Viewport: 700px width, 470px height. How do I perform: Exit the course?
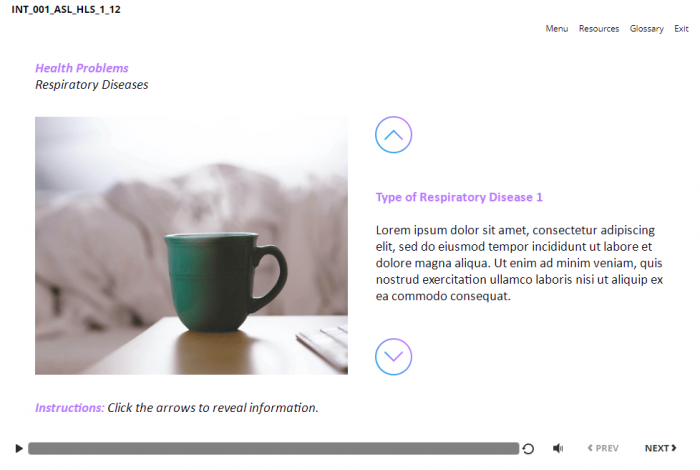pyautogui.click(x=681, y=29)
